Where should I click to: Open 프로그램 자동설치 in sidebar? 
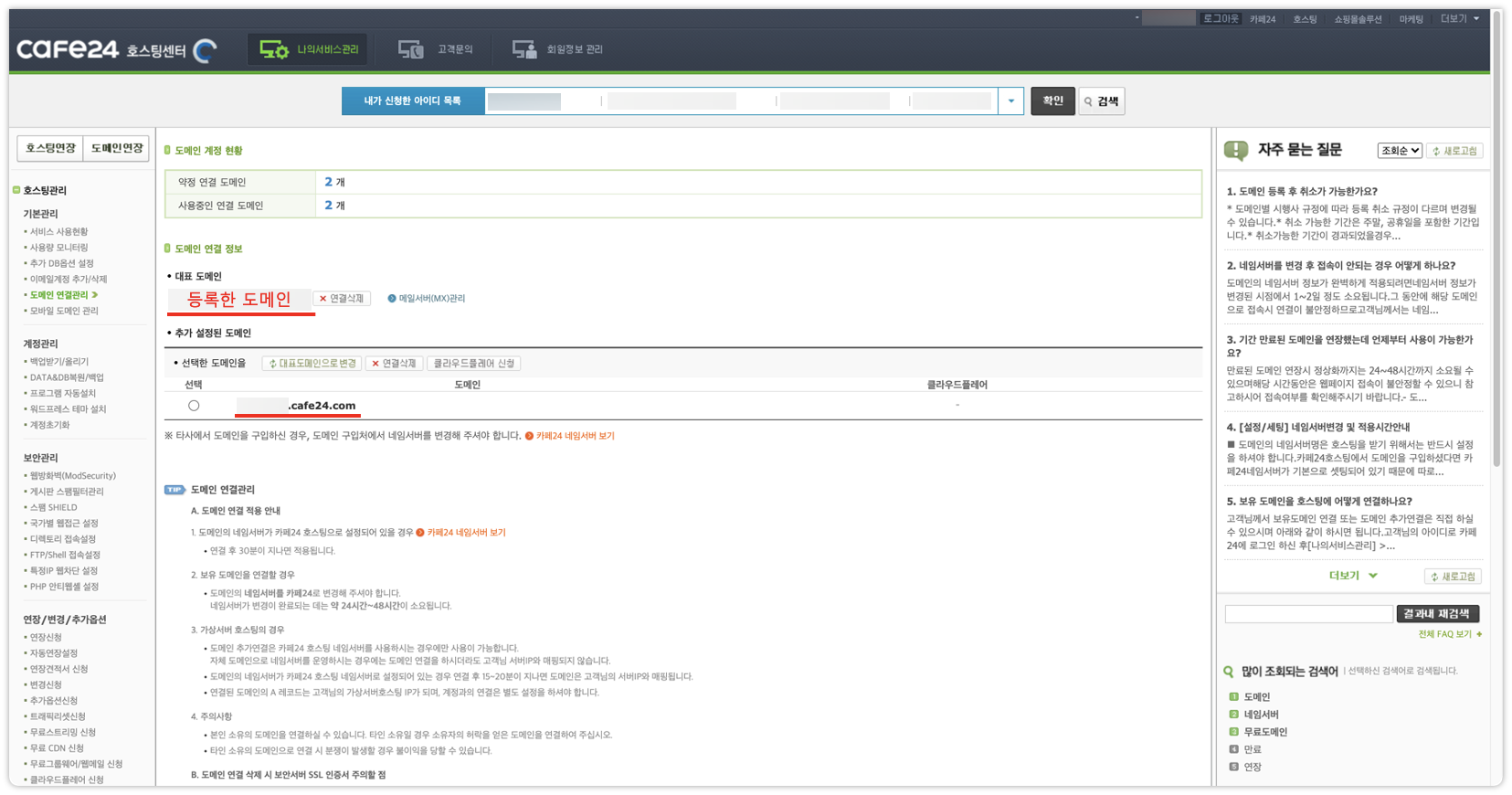[x=62, y=394]
